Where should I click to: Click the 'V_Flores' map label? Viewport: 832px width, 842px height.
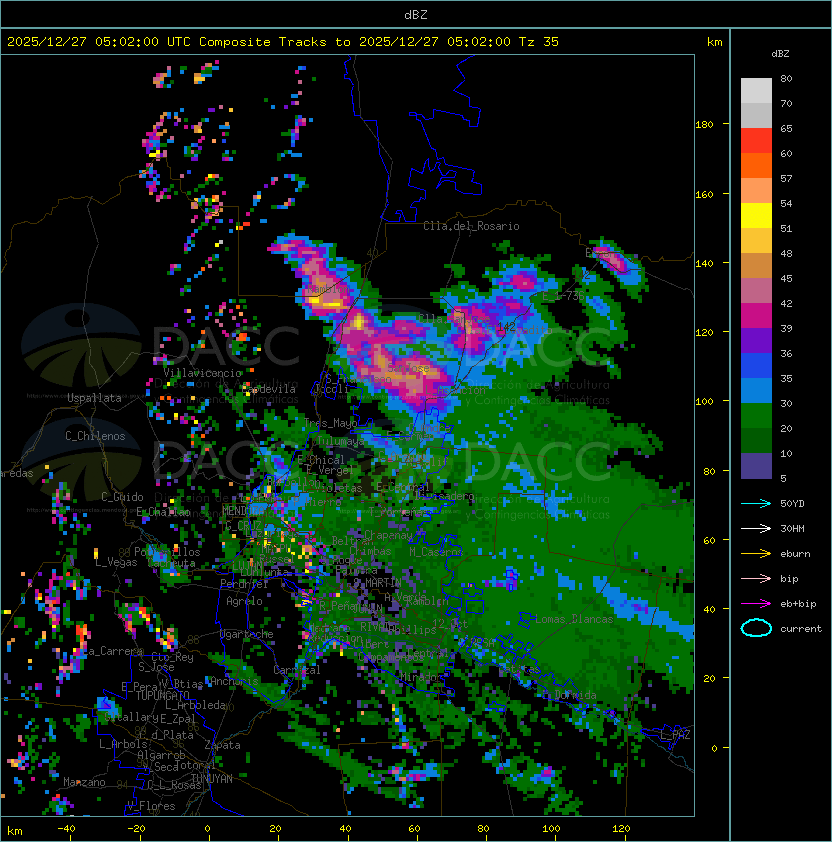click(x=151, y=806)
